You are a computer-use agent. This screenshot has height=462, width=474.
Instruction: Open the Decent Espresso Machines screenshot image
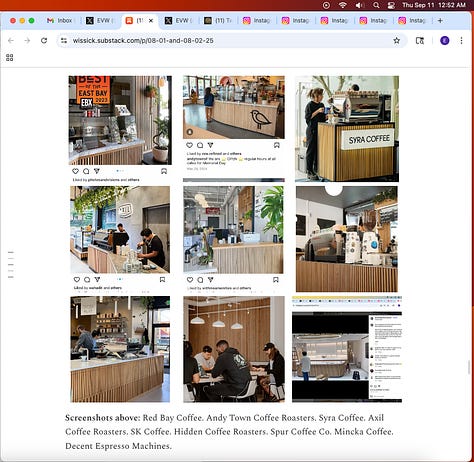(347, 349)
